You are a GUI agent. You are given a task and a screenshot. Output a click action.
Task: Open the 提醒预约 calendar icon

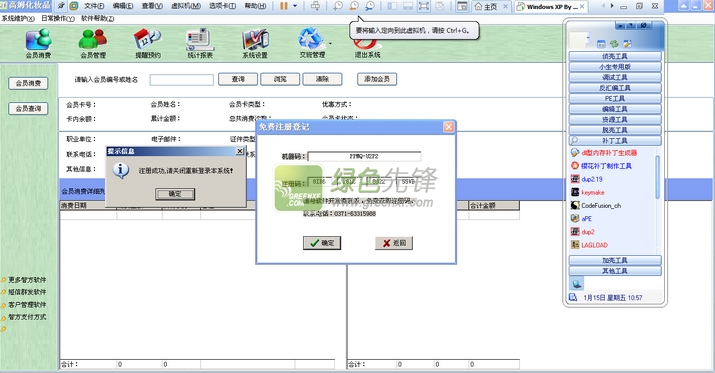pos(147,43)
